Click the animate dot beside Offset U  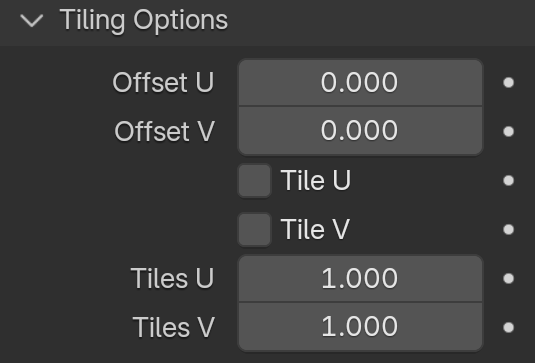click(508, 83)
